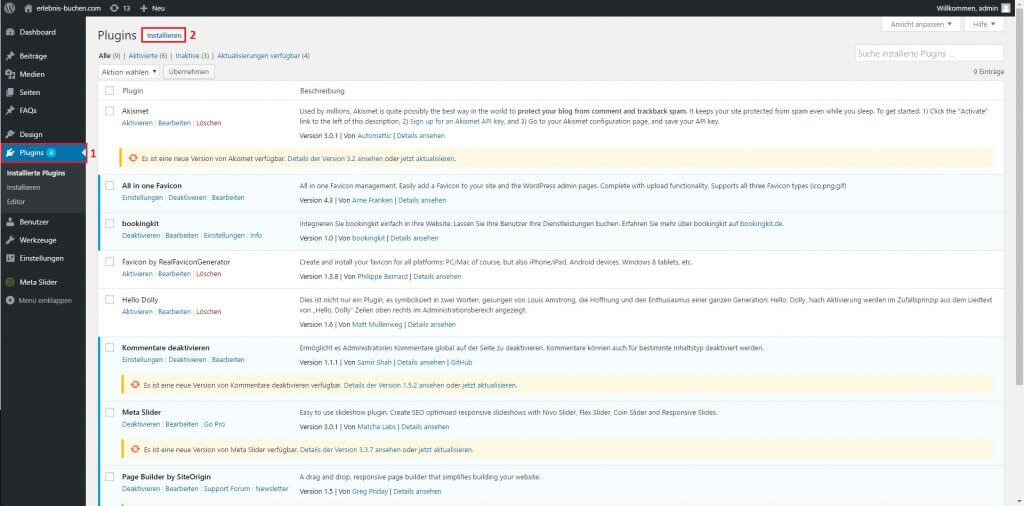Click the plus Neu icon in admin bar

(x=144, y=8)
